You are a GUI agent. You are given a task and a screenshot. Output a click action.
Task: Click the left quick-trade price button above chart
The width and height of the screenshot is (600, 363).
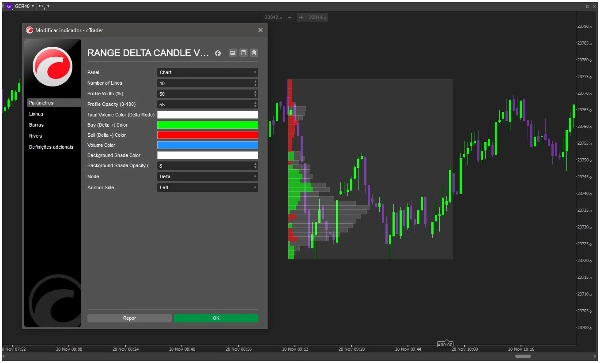click(x=278, y=17)
